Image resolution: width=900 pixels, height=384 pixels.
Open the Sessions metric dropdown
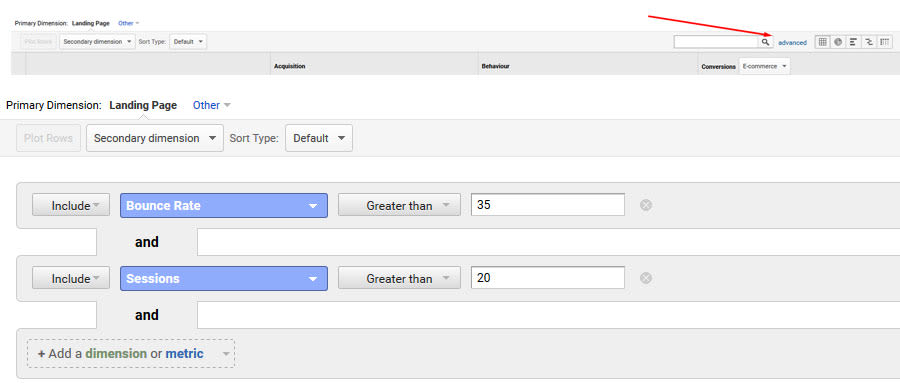click(224, 278)
